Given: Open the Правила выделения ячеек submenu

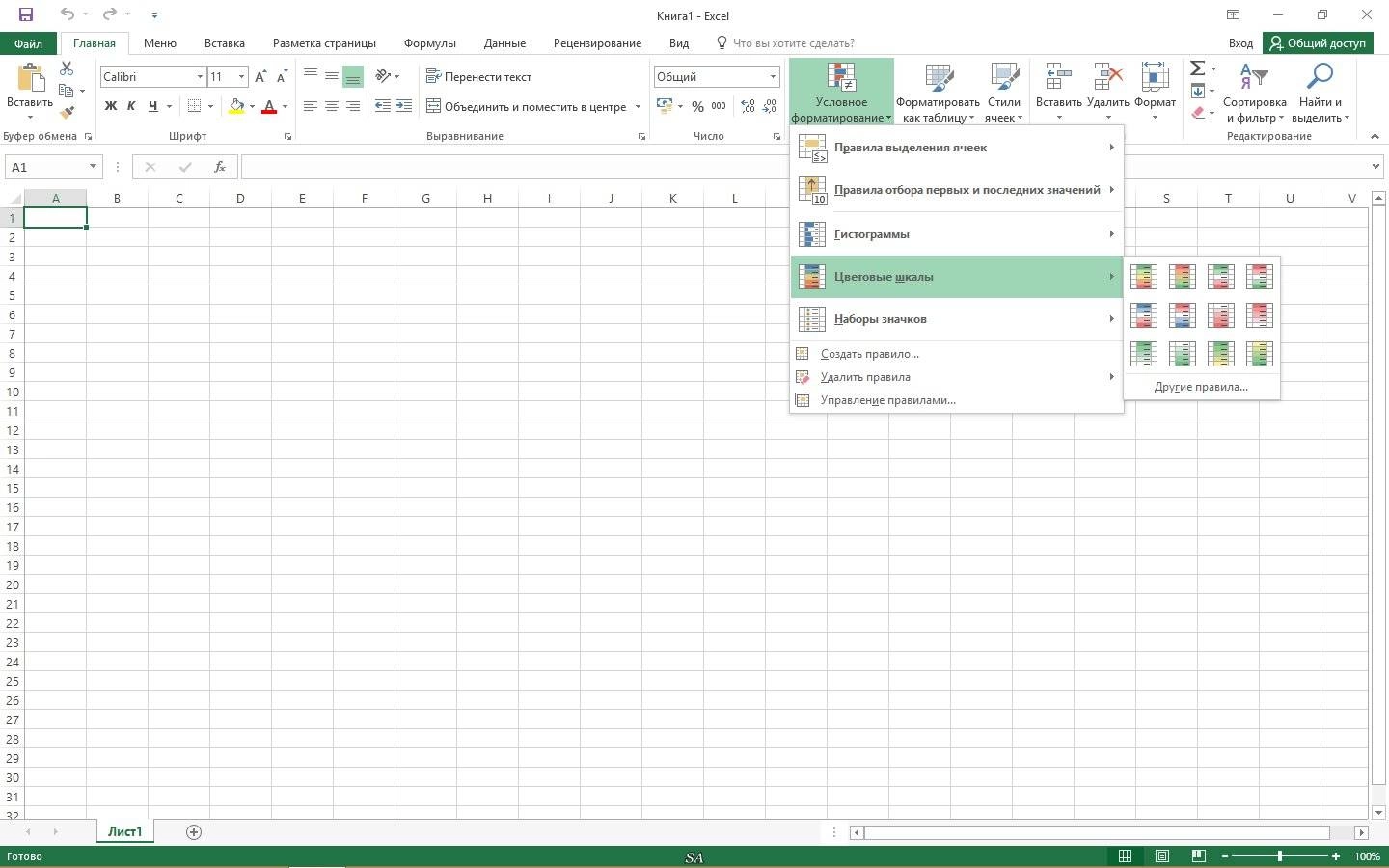Looking at the screenshot, I should click(x=956, y=148).
